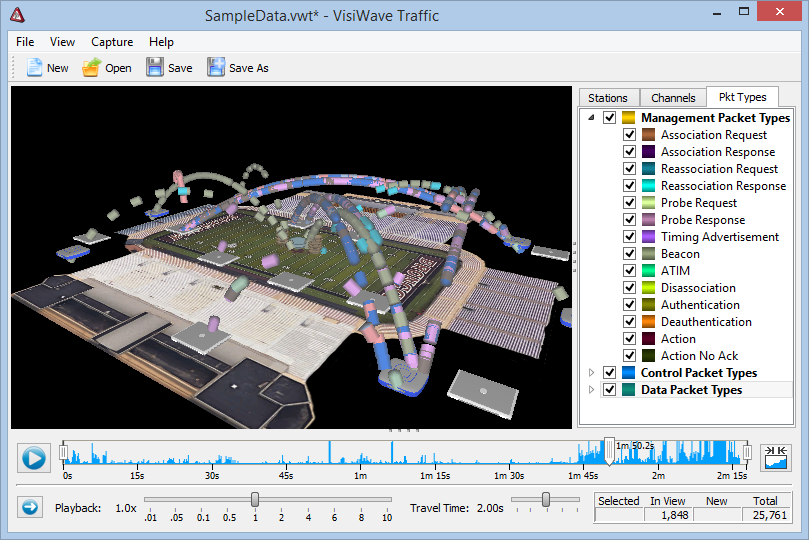Screen dimensions: 809x540
Task: Click the Reassociation Request teal swatch
Action: [648, 169]
